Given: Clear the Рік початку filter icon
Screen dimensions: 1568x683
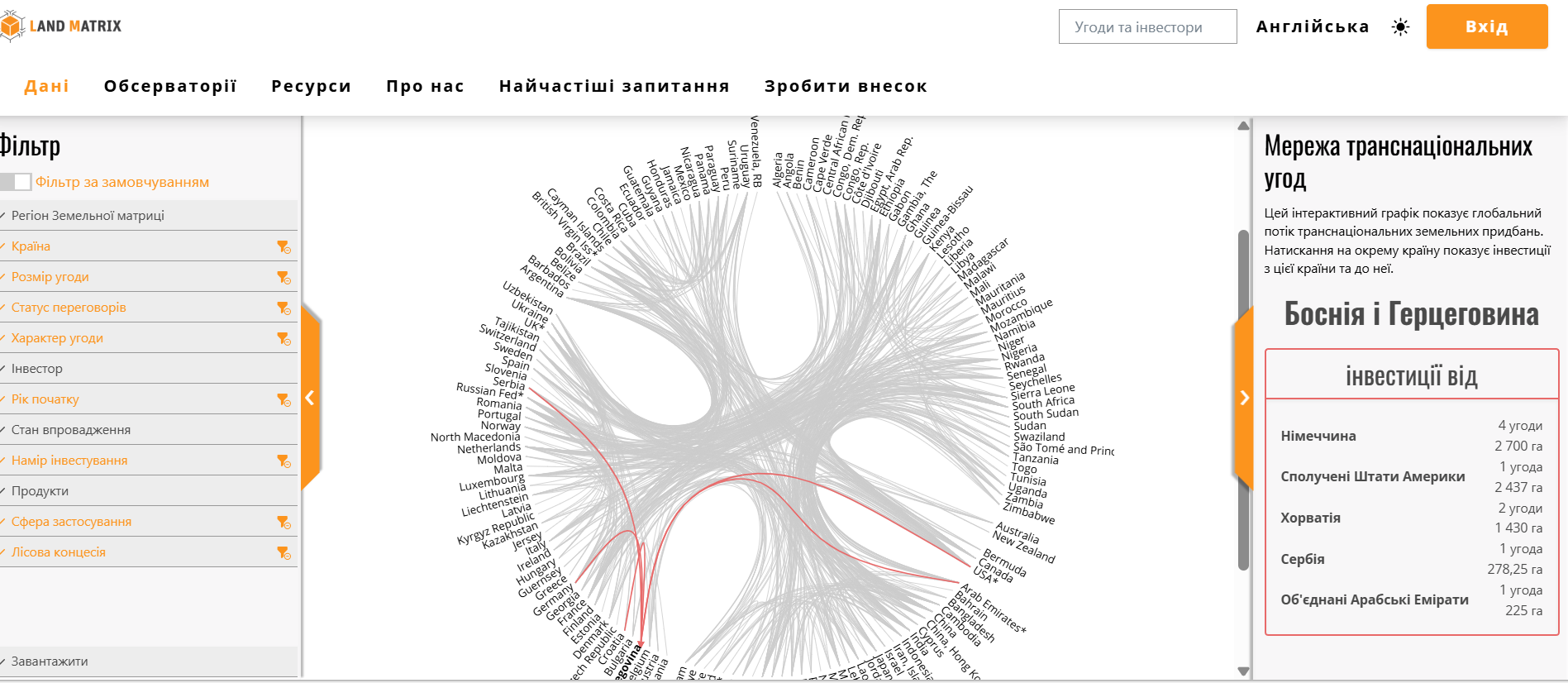Looking at the screenshot, I should point(284,399).
